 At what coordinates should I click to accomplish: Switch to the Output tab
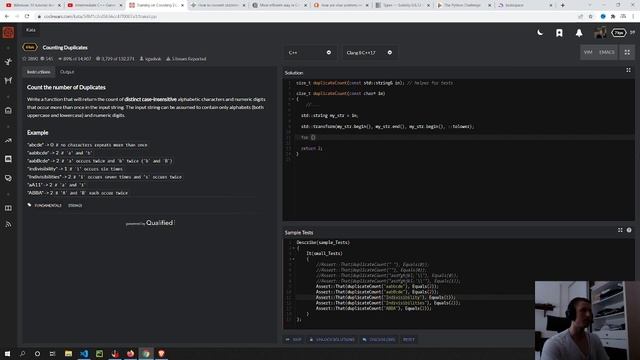pos(67,72)
